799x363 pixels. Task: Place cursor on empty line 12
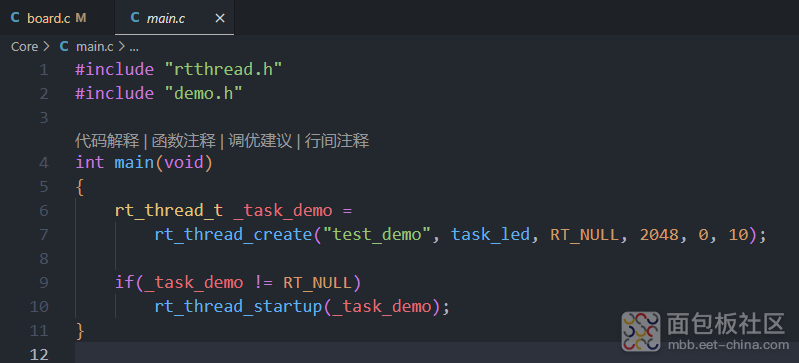point(437,354)
